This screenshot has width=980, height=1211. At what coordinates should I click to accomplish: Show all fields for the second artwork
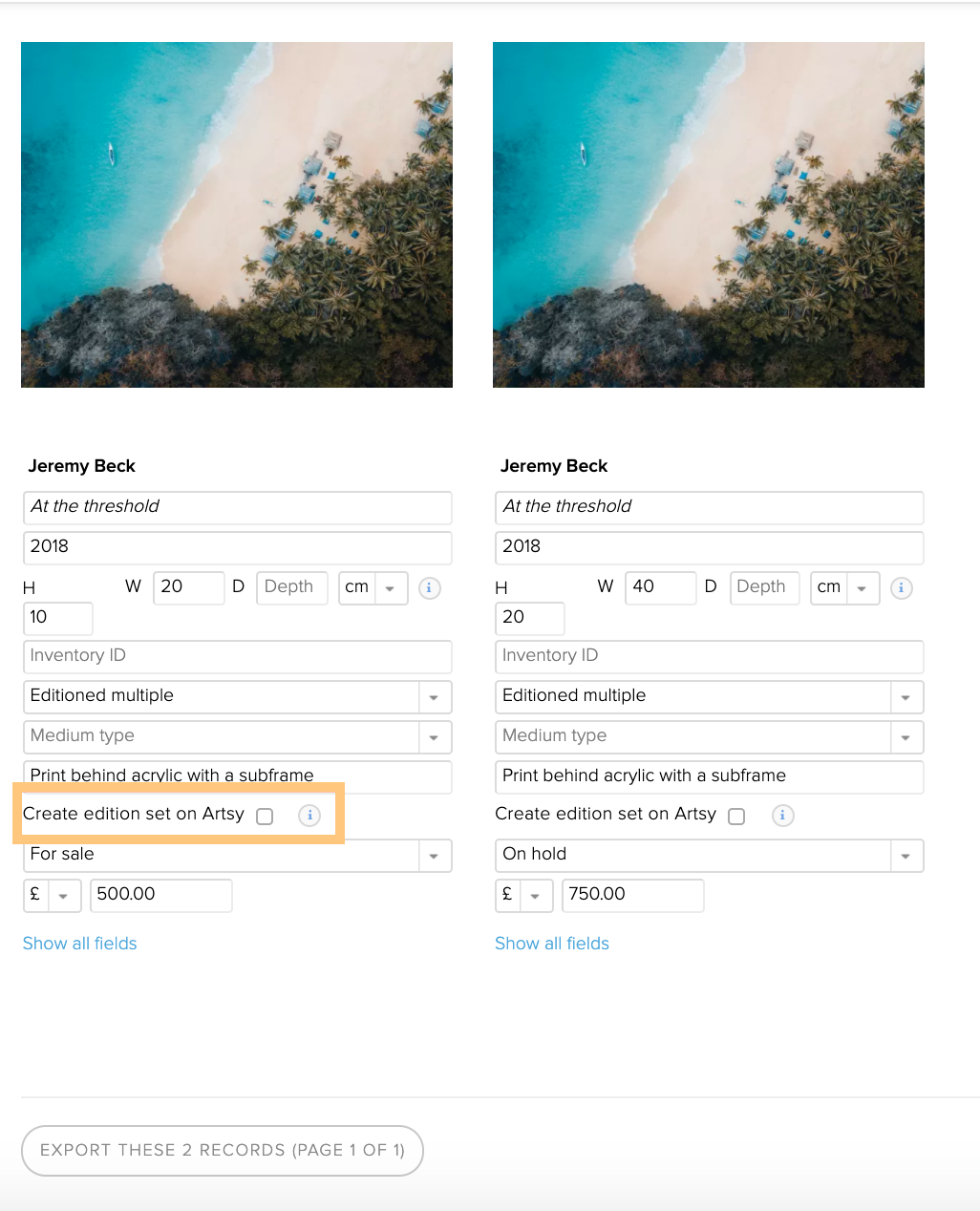tap(552, 944)
